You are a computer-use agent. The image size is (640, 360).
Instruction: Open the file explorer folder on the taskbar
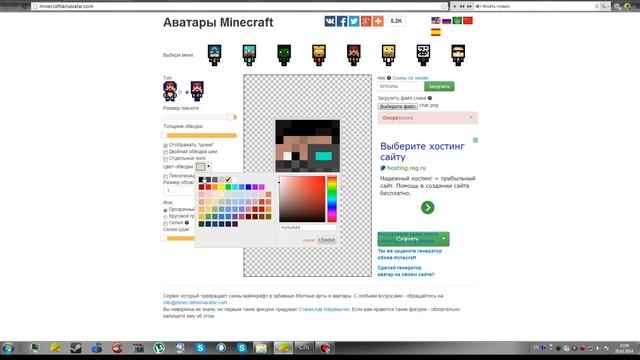pos(261,348)
